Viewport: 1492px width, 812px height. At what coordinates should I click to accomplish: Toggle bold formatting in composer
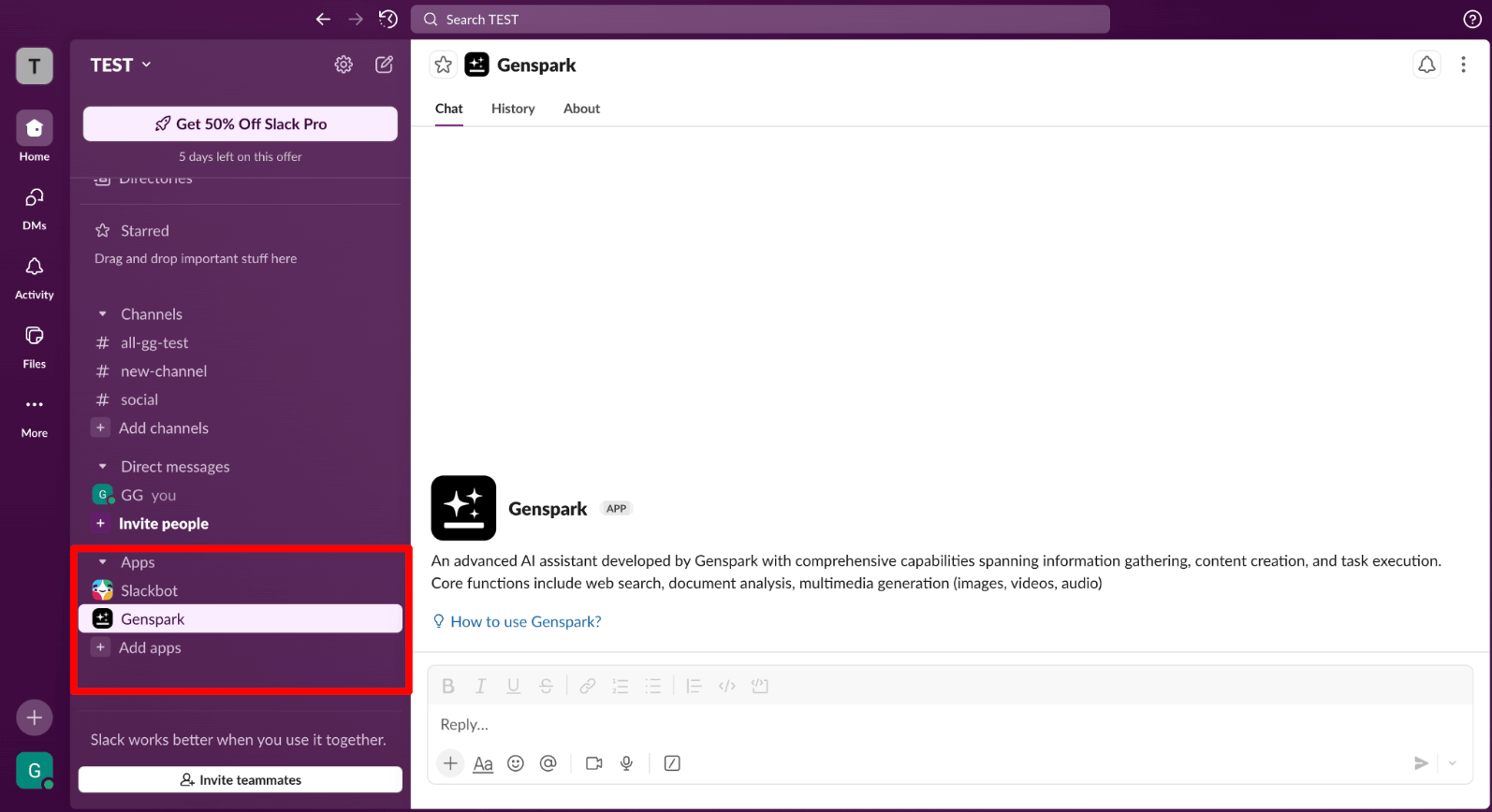coord(447,686)
